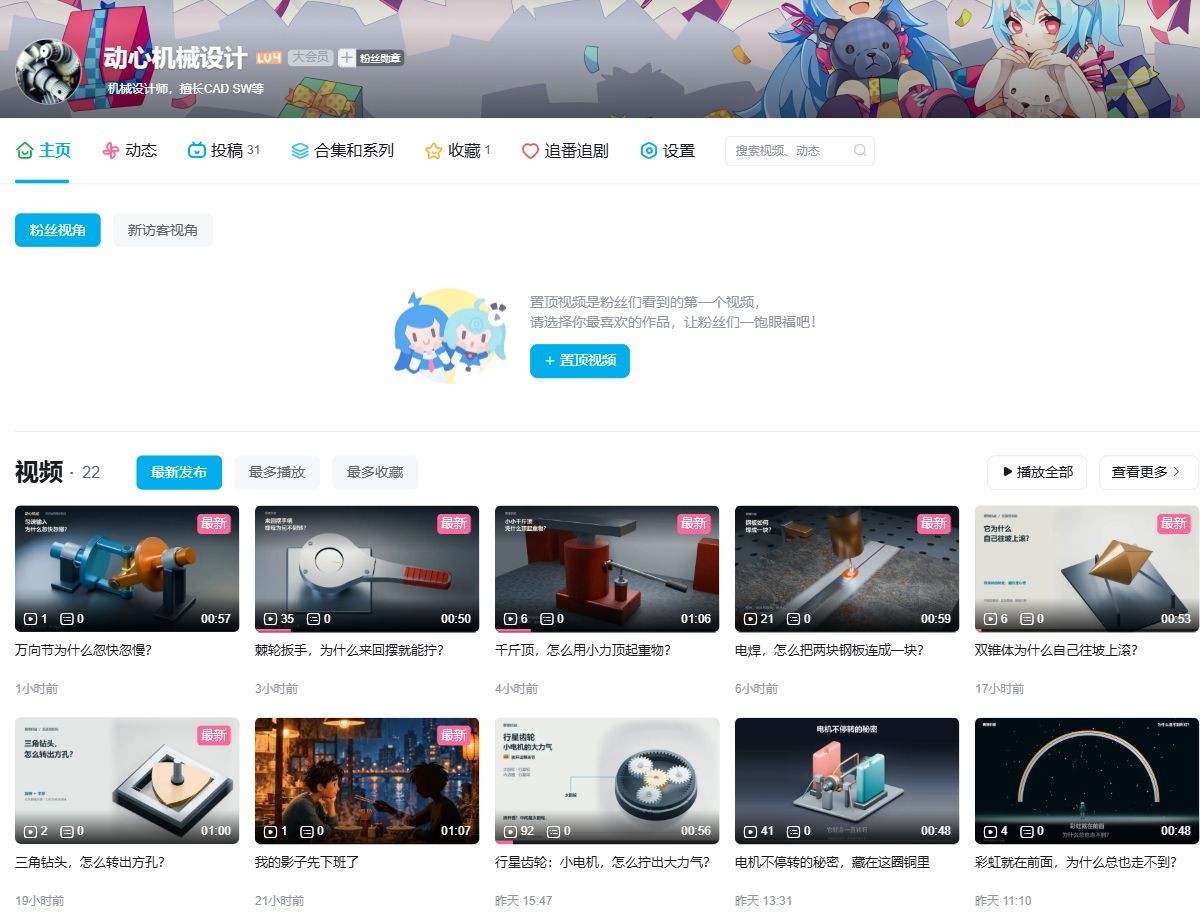Click the 最新 badge on 我的影子 video
Viewport: 1200px width, 913px height.
click(x=454, y=735)
